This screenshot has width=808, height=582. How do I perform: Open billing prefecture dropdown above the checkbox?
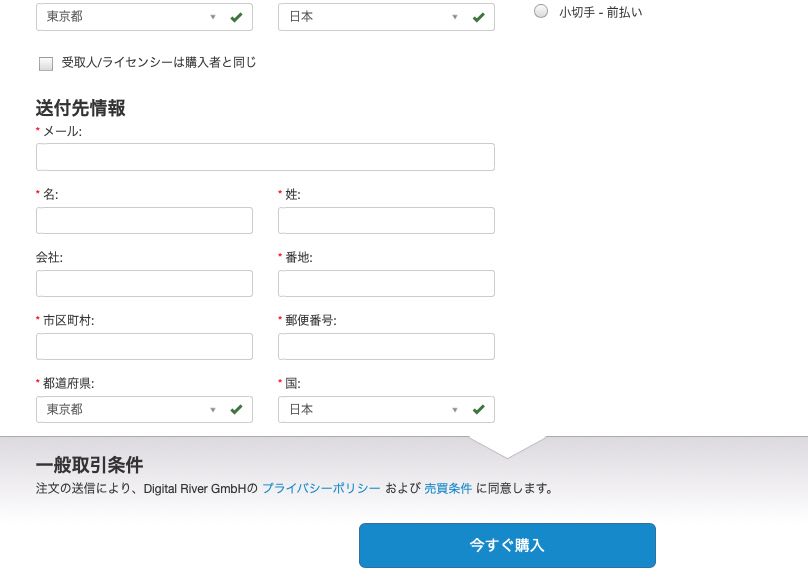click(130, 17)
